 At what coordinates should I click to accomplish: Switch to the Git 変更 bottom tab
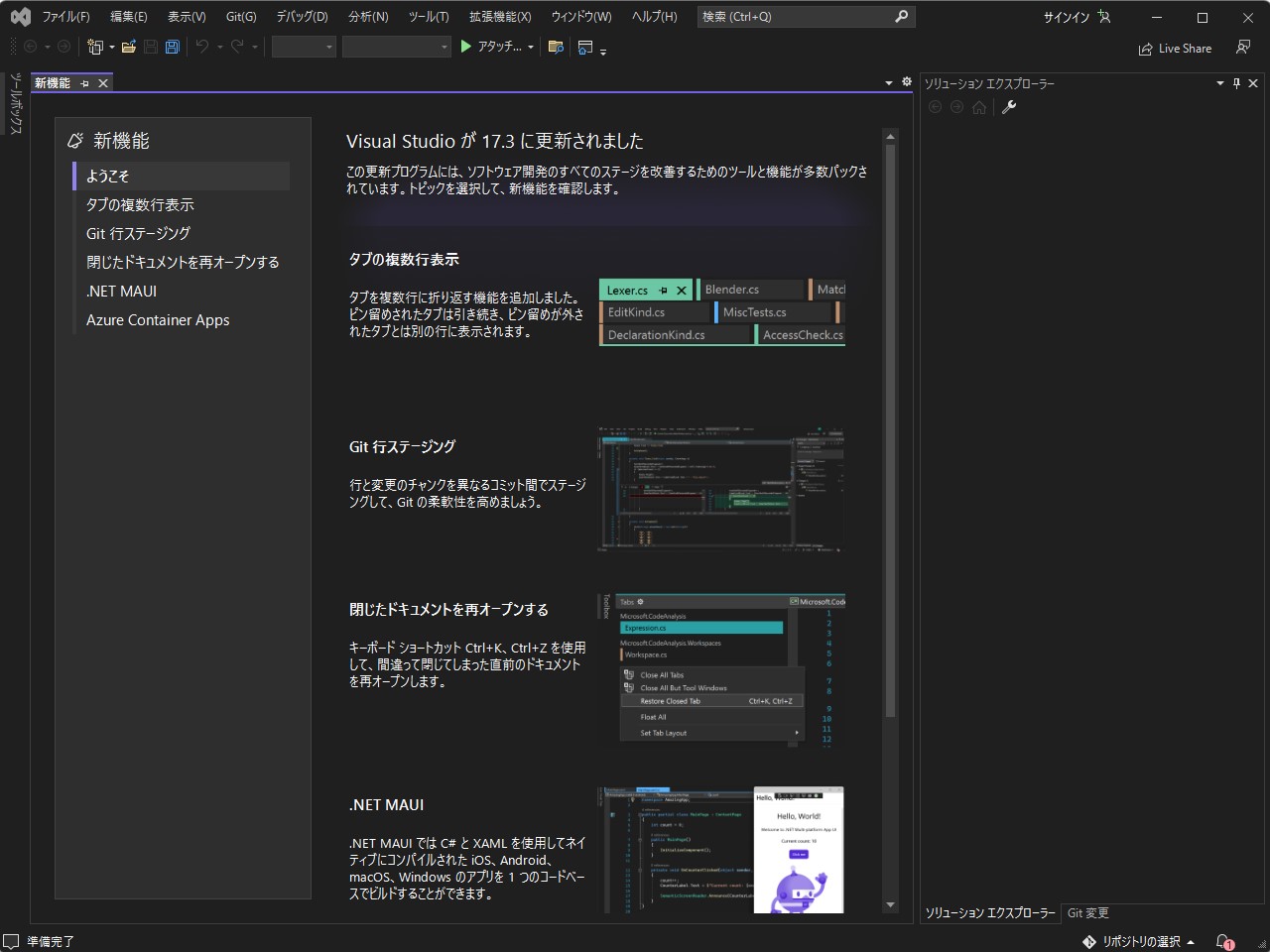(x=1088, y=912)
